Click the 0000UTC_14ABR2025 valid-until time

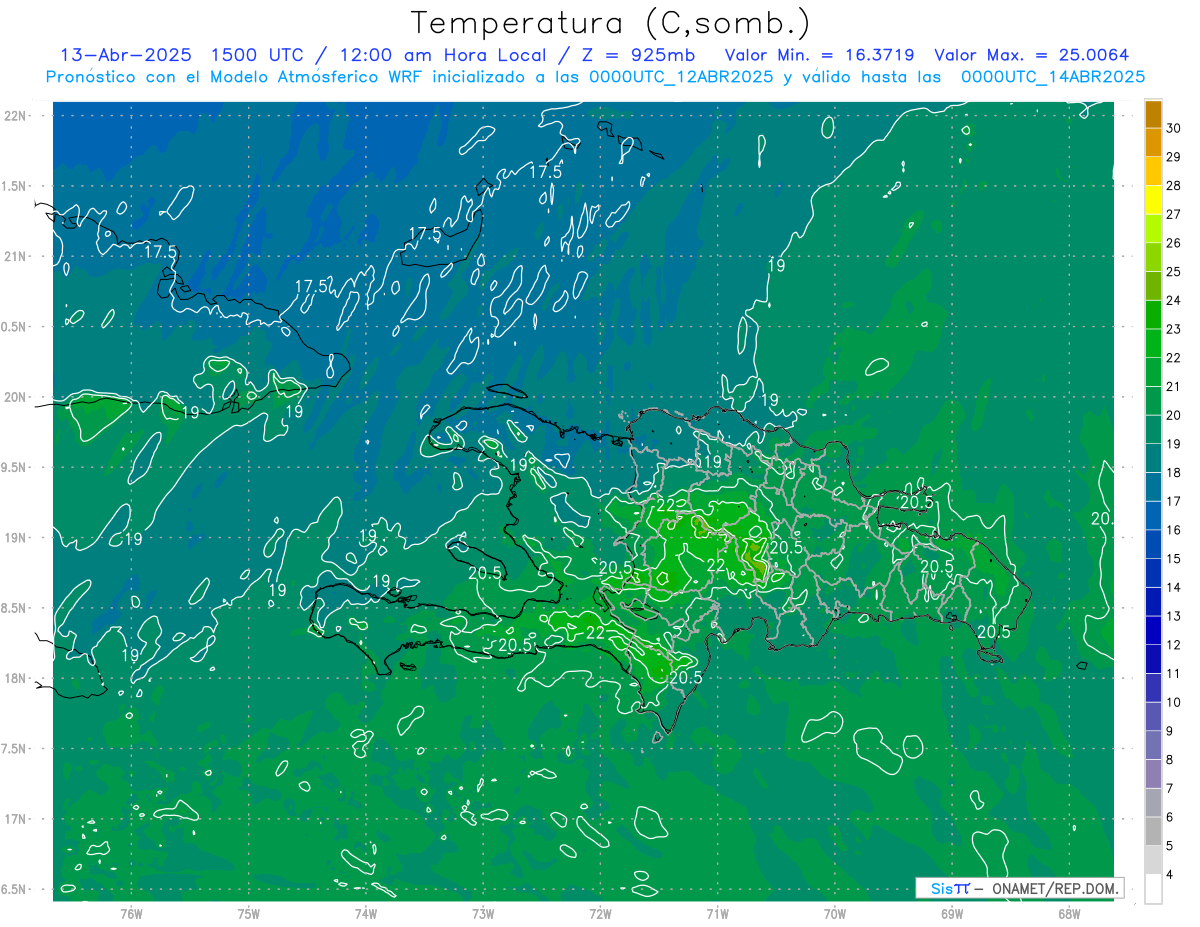coord(1053,76)
